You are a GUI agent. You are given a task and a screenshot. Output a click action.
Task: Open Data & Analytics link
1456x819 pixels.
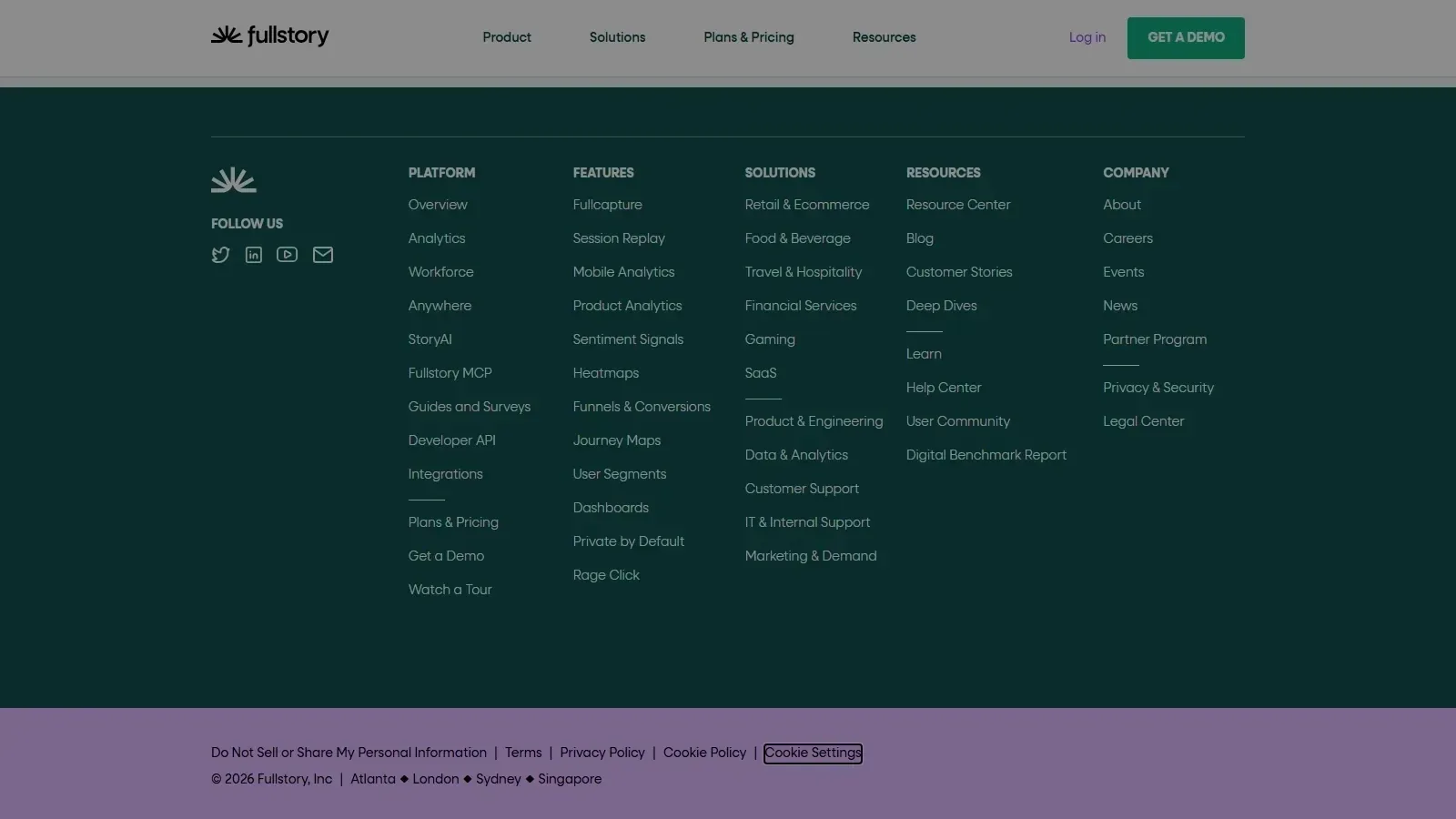796,455
